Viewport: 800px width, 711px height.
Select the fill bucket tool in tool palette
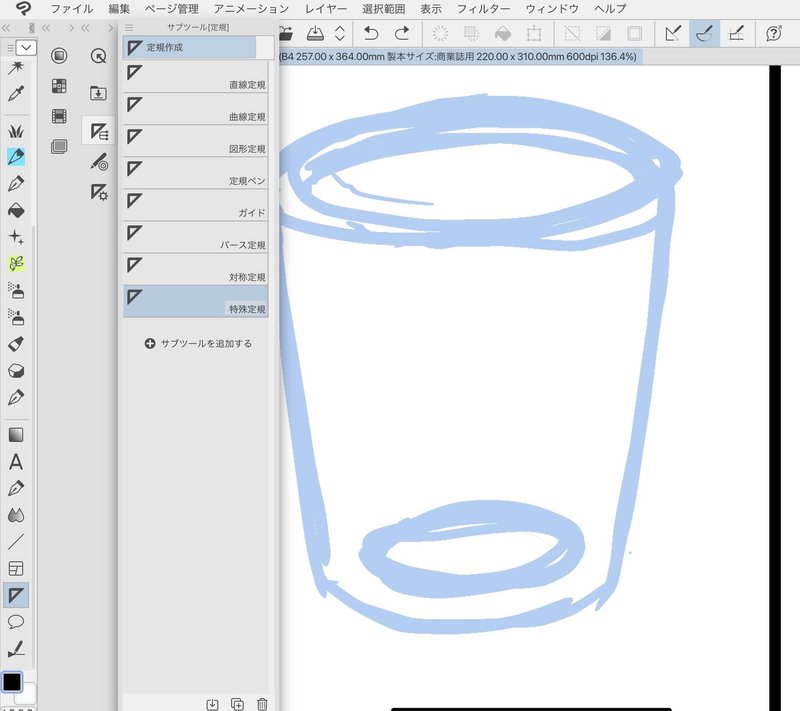(x=16, y=210)
